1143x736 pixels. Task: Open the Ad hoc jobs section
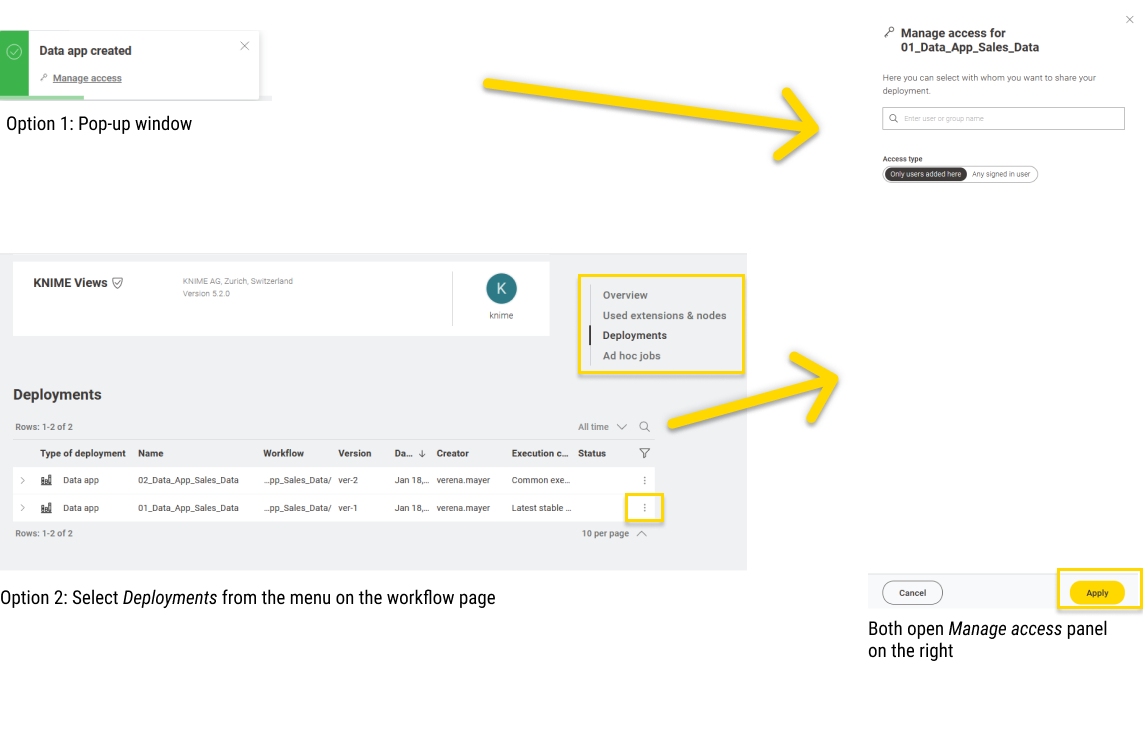tap(631, 356)
